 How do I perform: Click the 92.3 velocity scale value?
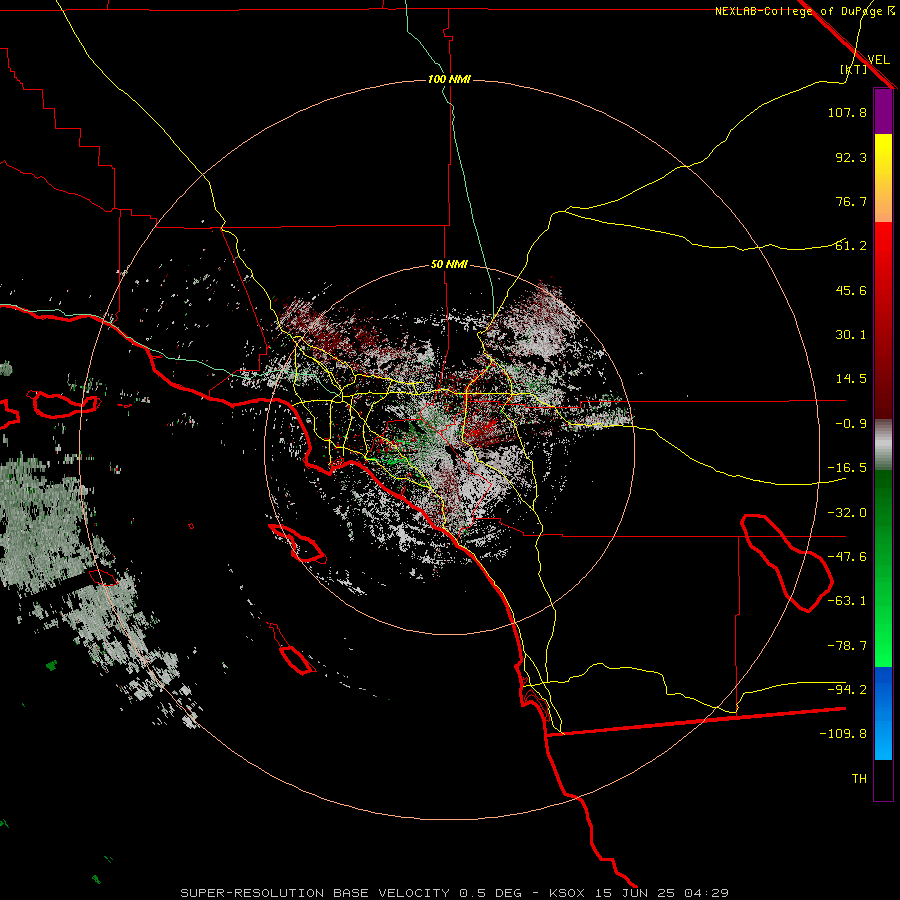point(851,157)
